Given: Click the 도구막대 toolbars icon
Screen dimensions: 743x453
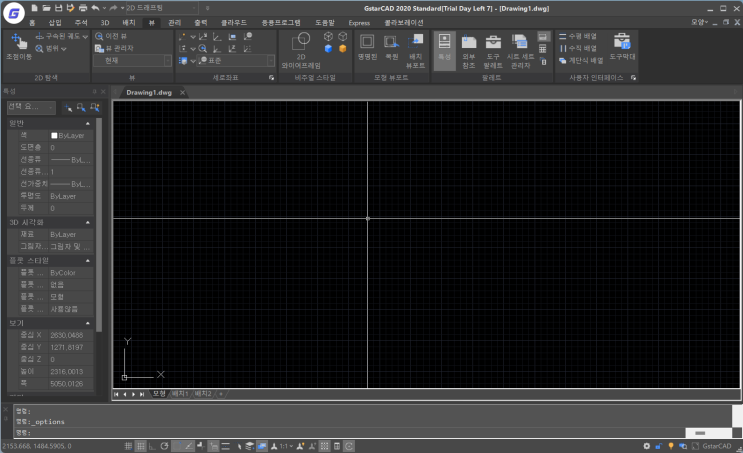Looking at the screenshot, I should pyautogui.click(x=622, y=46).
